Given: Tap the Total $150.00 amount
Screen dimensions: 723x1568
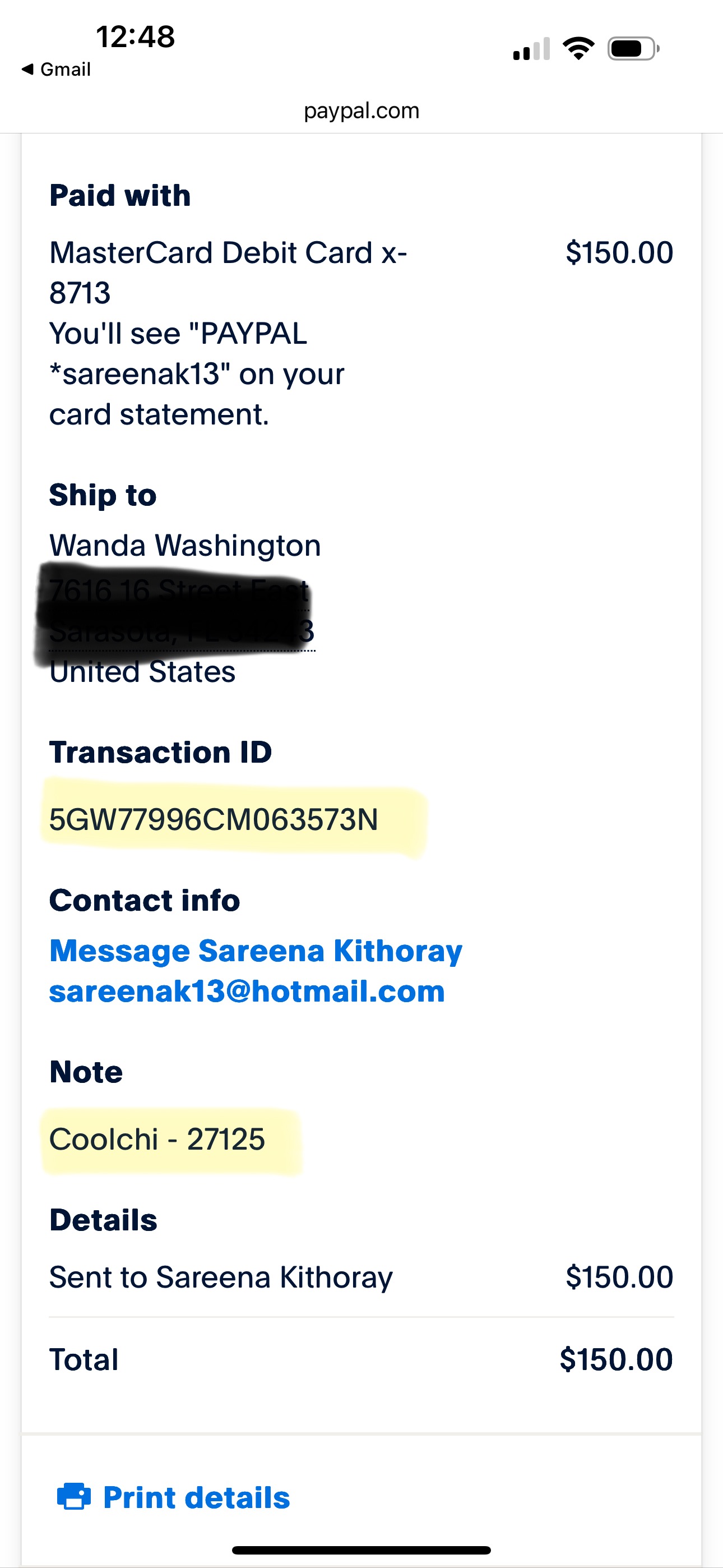Looking at the screenshot, I should [616, 1359].
